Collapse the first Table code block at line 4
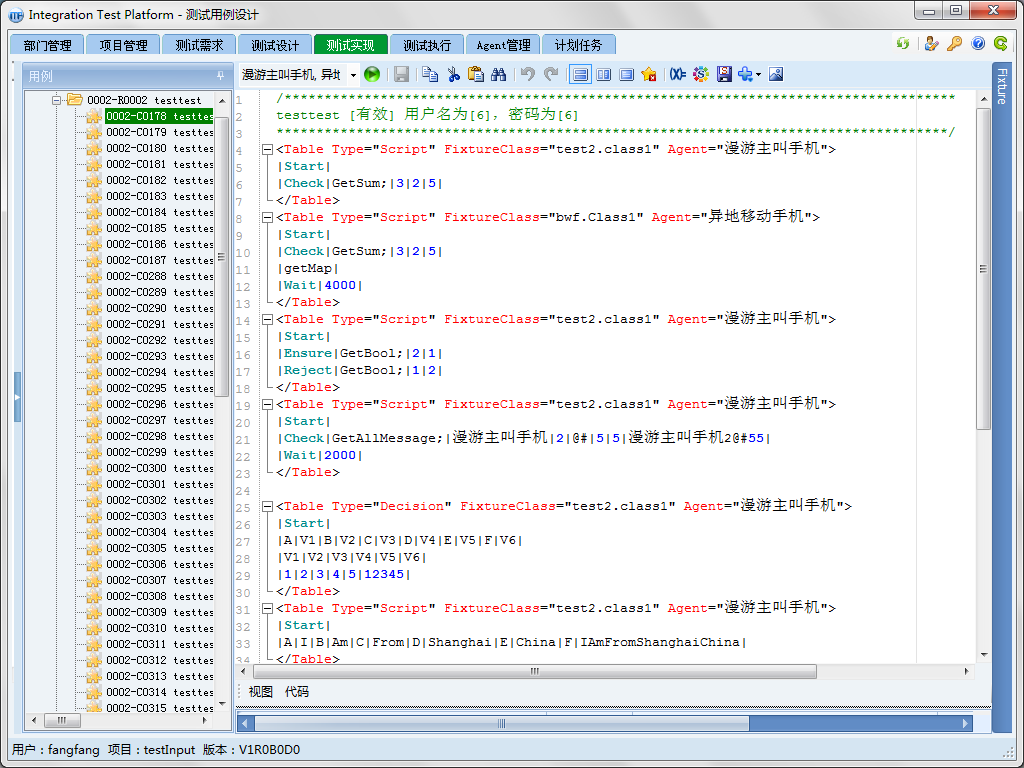 tap(267, 149)
